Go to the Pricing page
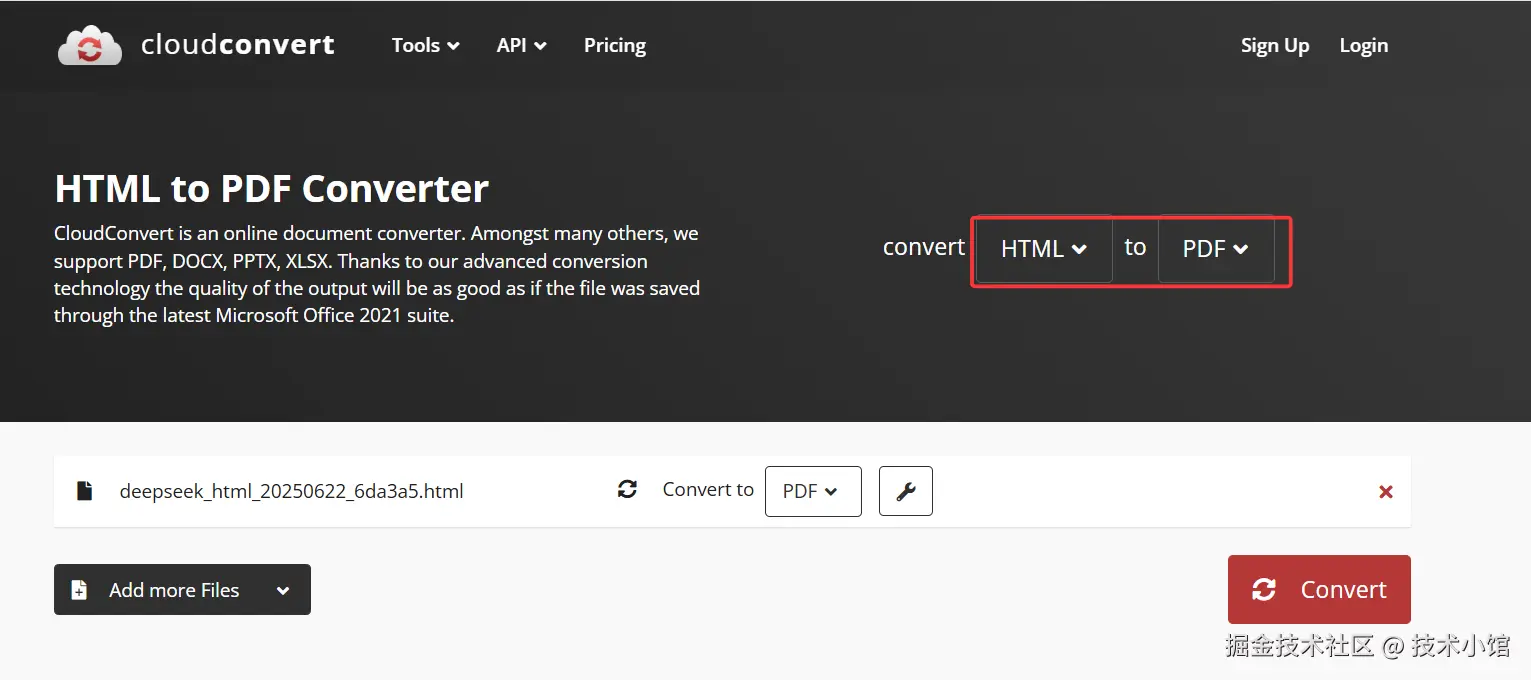This screenshot has width=1531, height=680. [615, 45]
